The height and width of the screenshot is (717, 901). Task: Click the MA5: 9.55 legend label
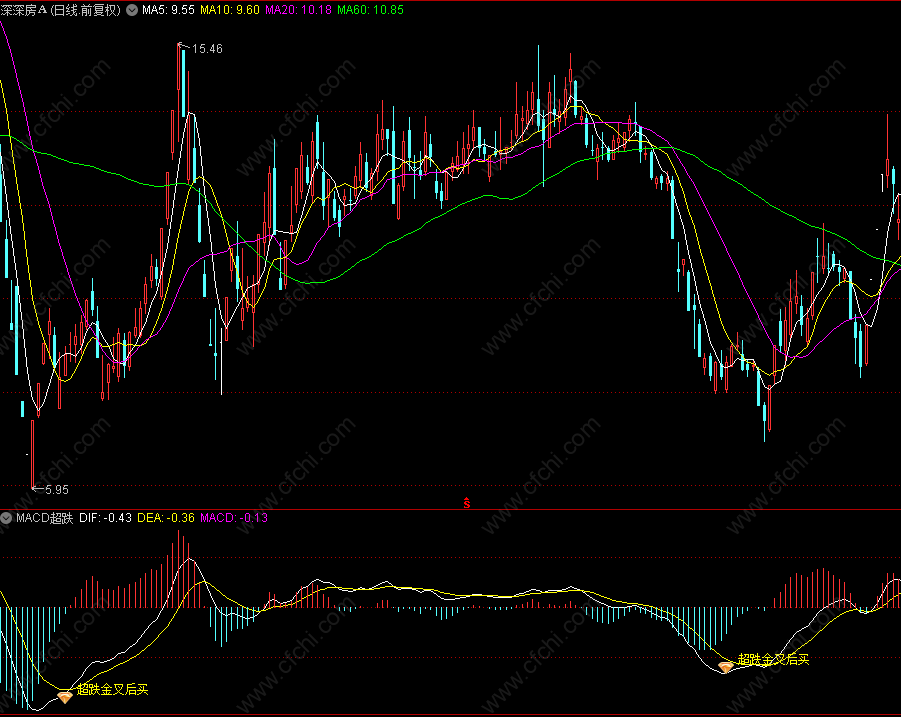point(168,10)
